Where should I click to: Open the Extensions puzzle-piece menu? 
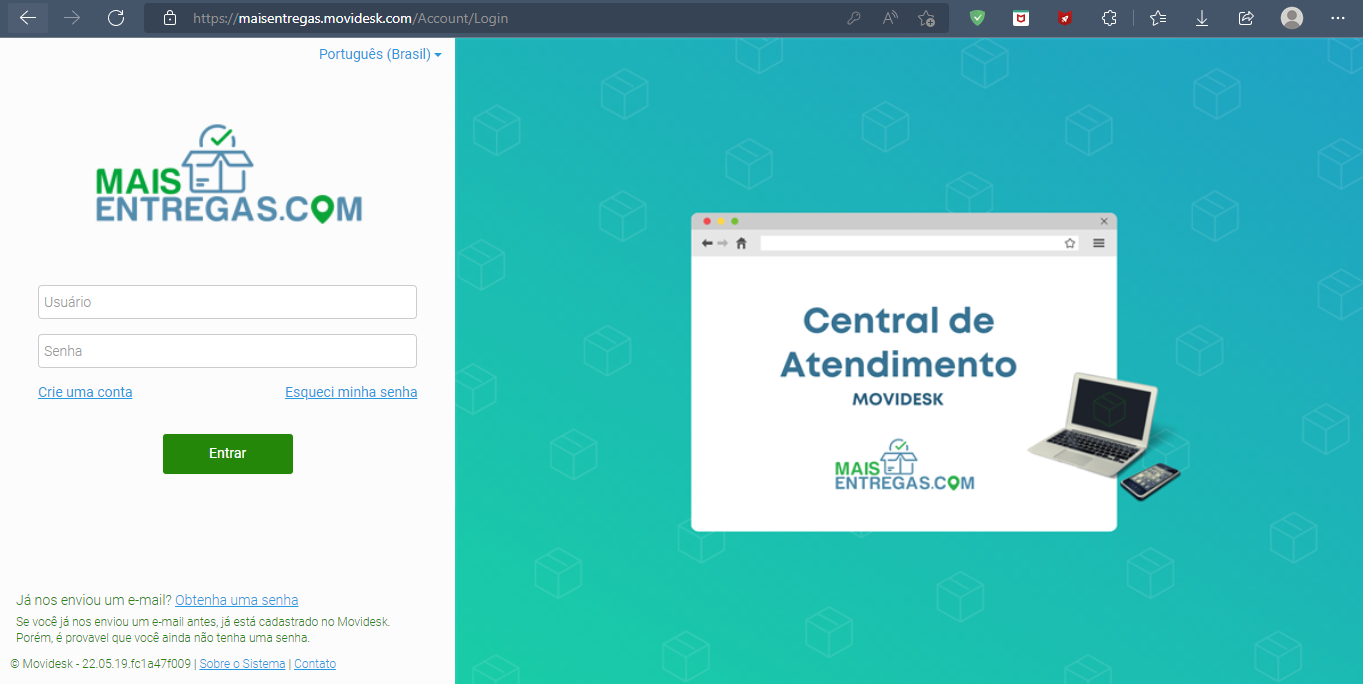[x=1109, y=18]
